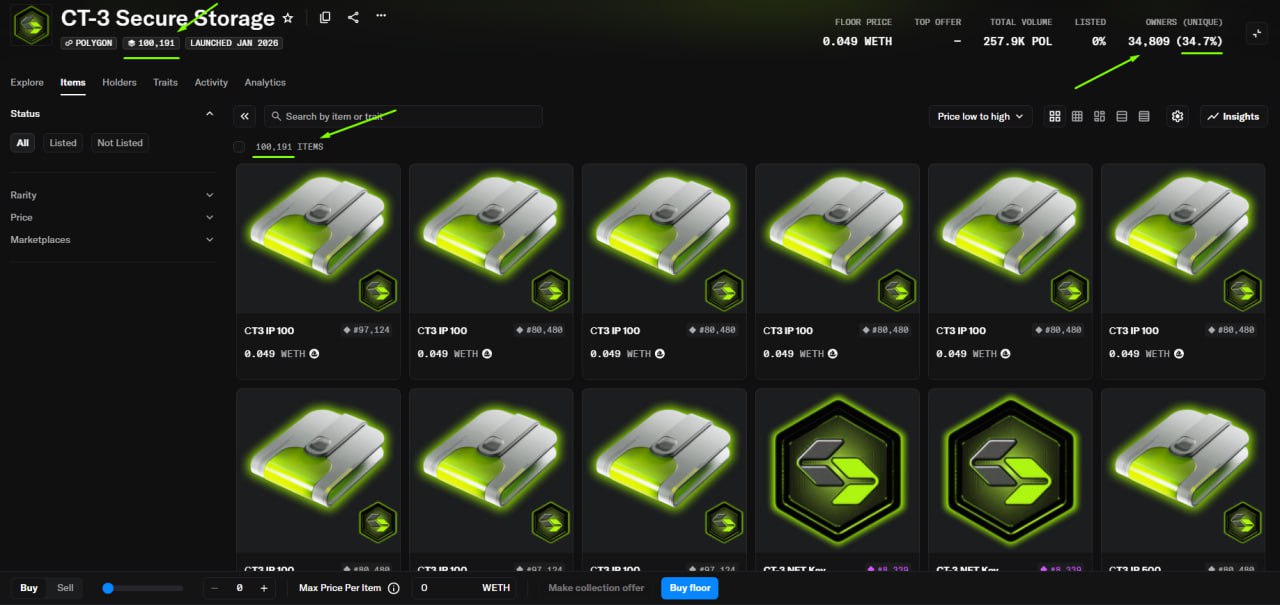Click the Top Offer stat value
This screenshot has width=1280, height=605.
958,41
